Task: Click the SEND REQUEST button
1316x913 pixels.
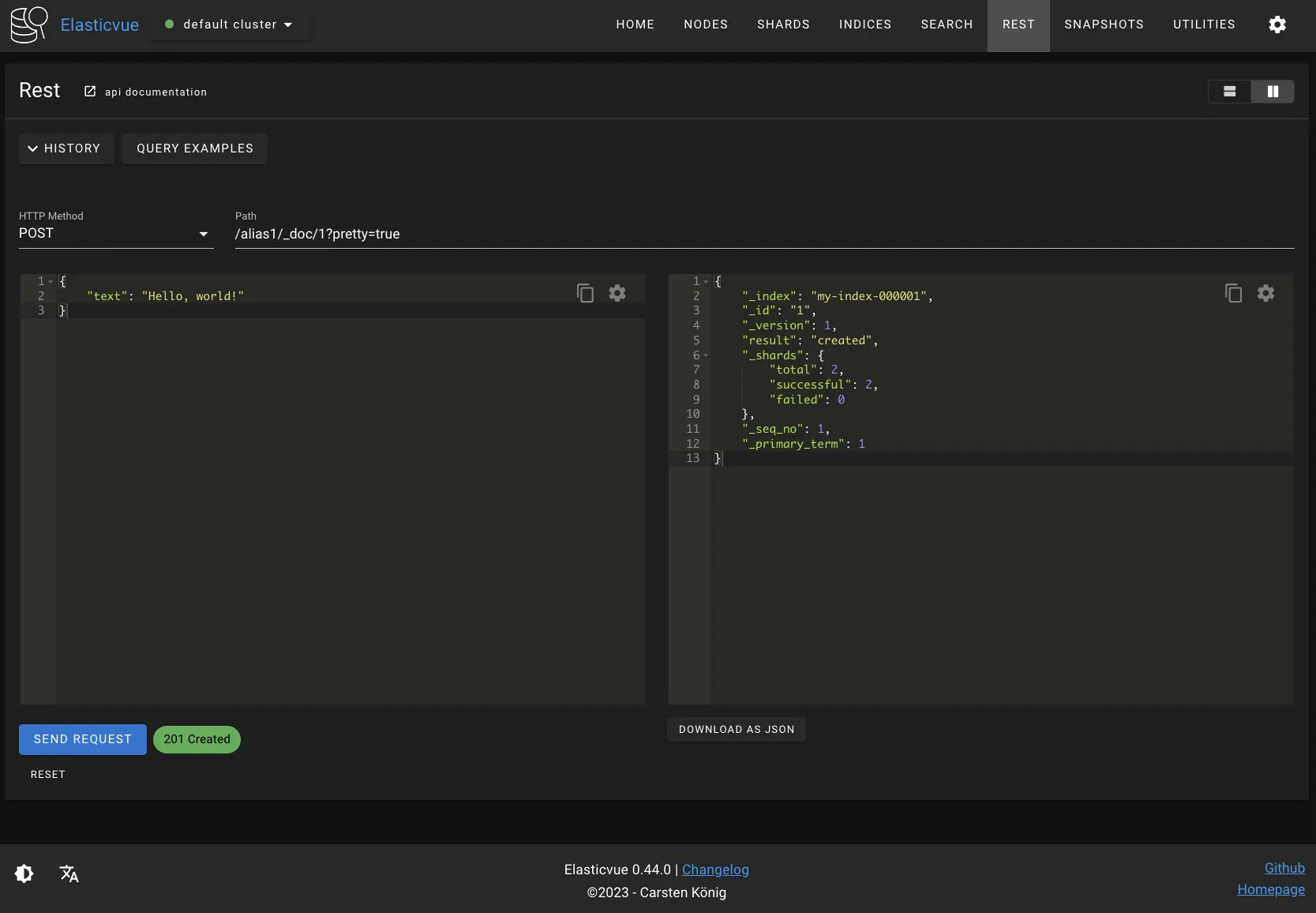Action: (83, 739)
